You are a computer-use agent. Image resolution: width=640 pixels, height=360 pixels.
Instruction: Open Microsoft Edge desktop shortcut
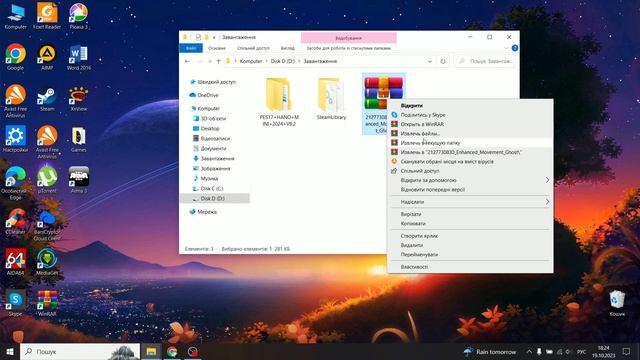16,183
